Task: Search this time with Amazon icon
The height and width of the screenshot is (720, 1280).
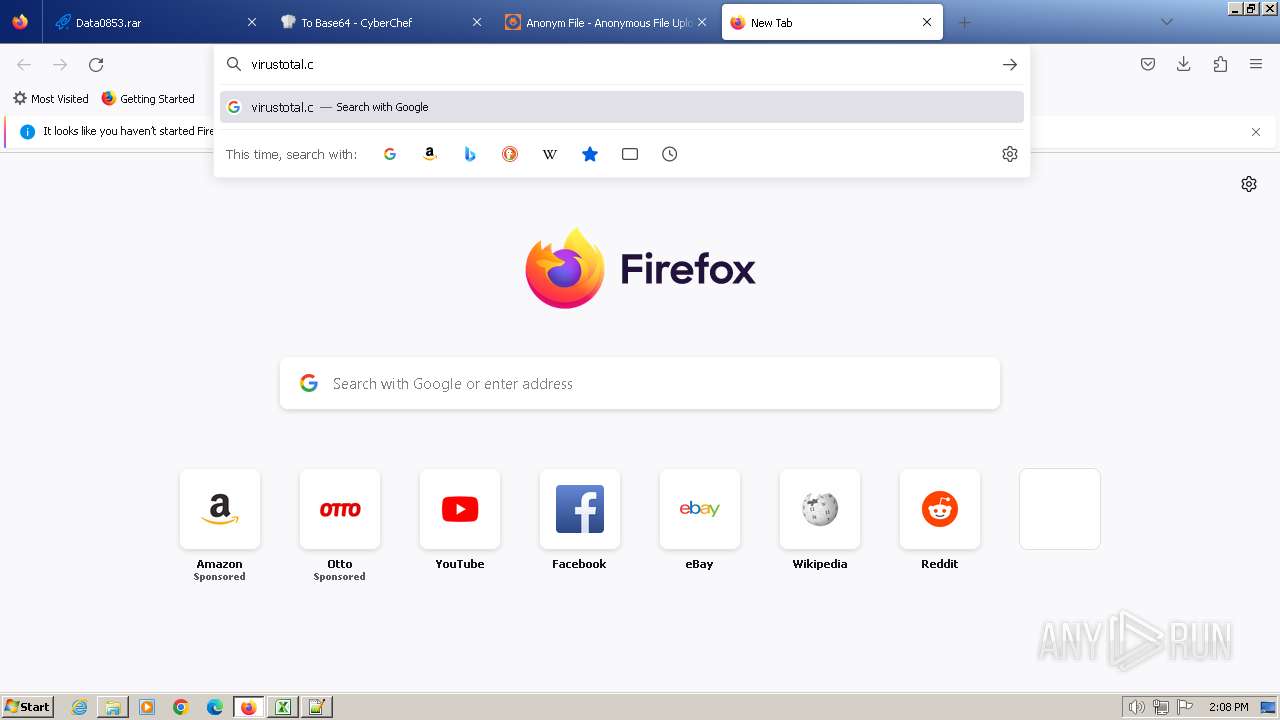Action: (x=430, y=154)
